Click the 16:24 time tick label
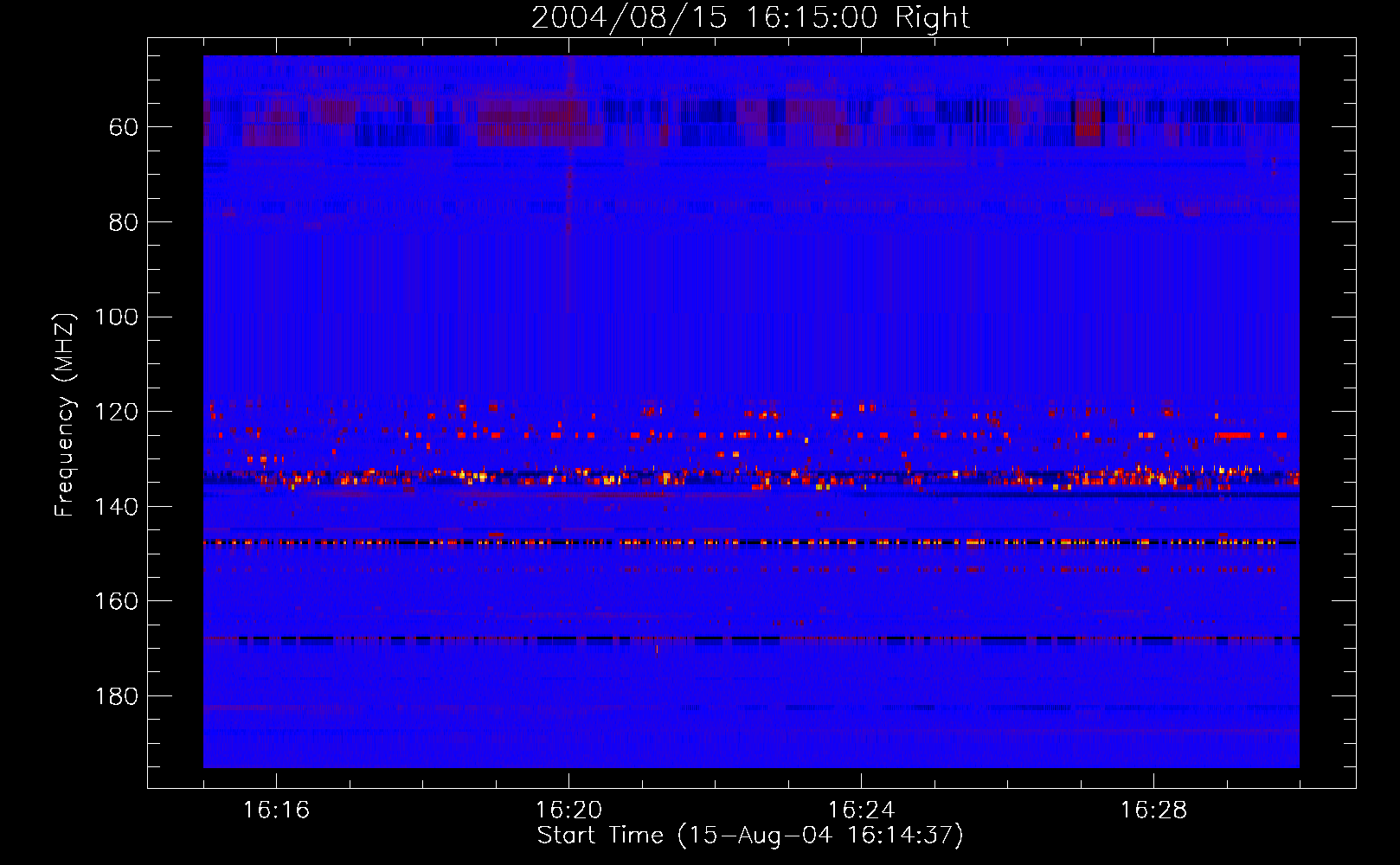 coord(861,811)
